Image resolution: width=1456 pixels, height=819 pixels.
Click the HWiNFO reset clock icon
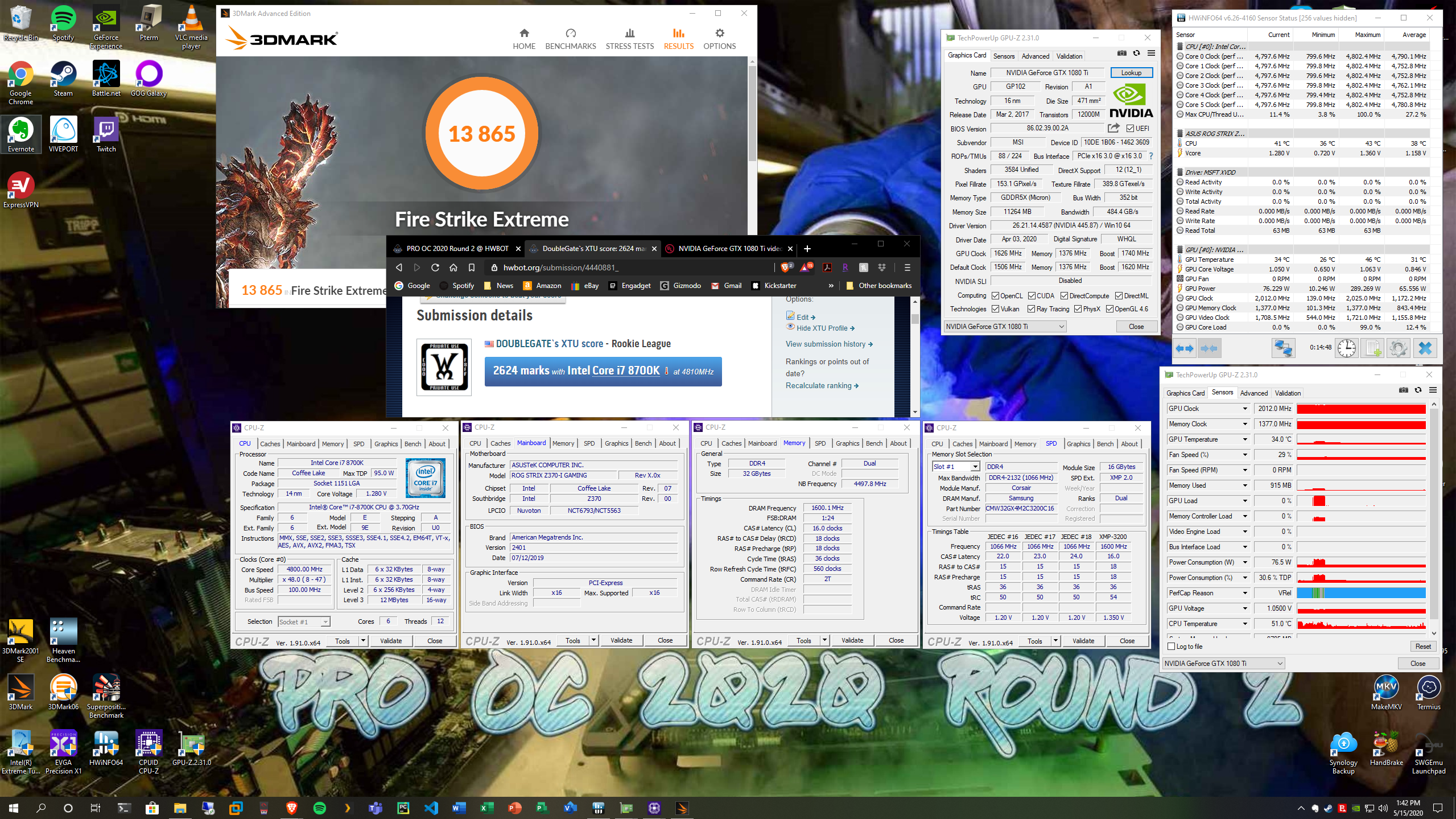pos(1346,348)
